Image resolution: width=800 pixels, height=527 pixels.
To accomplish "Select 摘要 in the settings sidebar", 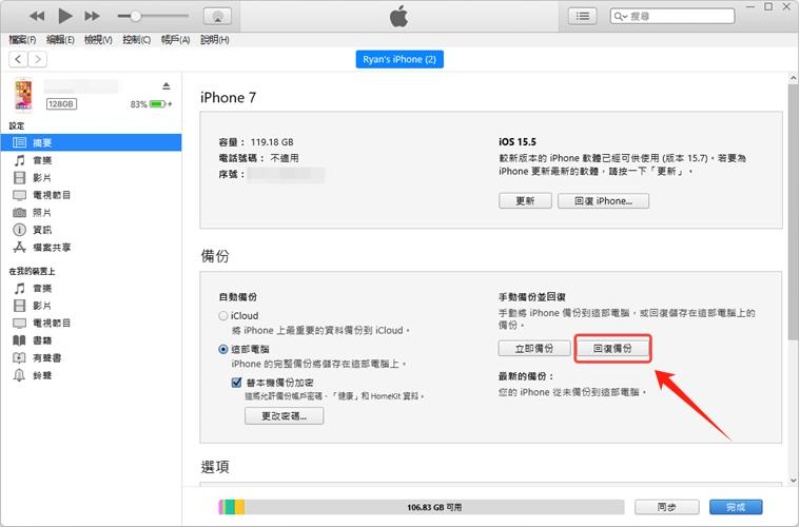I will coord(91,142).
